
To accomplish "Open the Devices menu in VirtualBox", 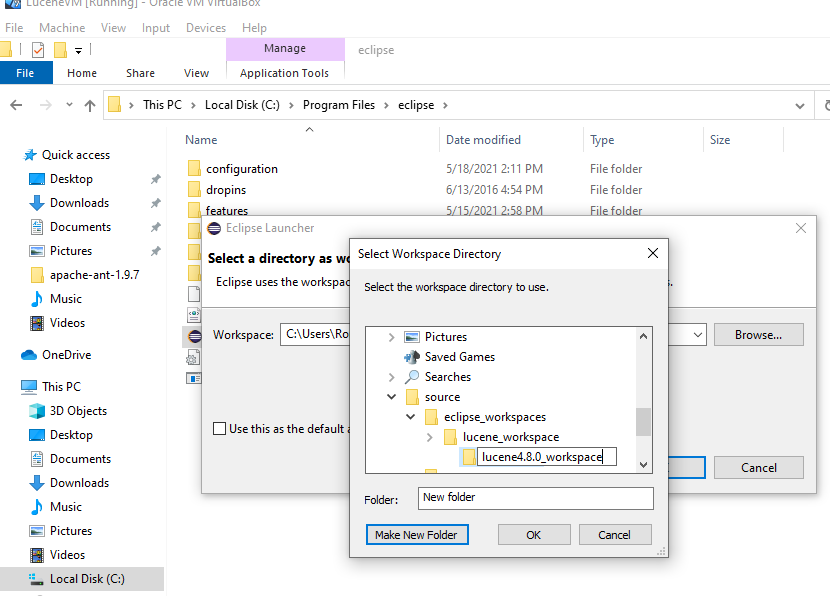I will (x=206, y=28).
